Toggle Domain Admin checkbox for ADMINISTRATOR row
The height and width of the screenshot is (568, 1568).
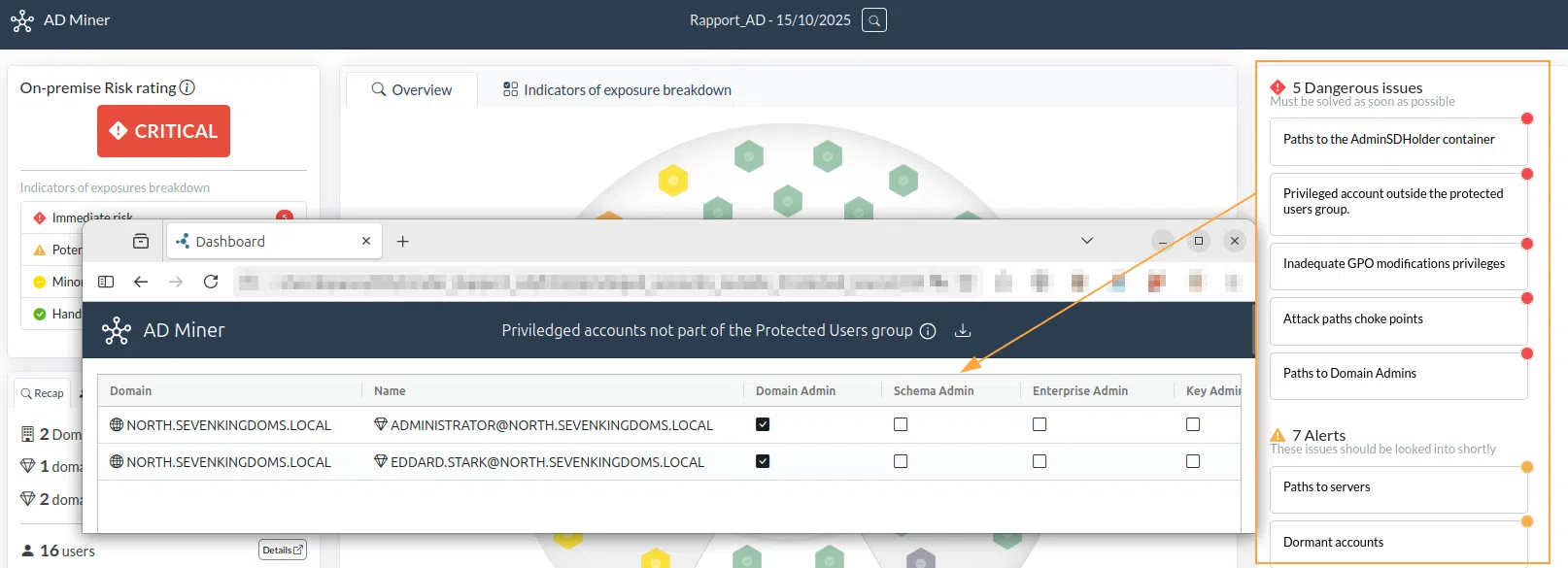point(763,424)
